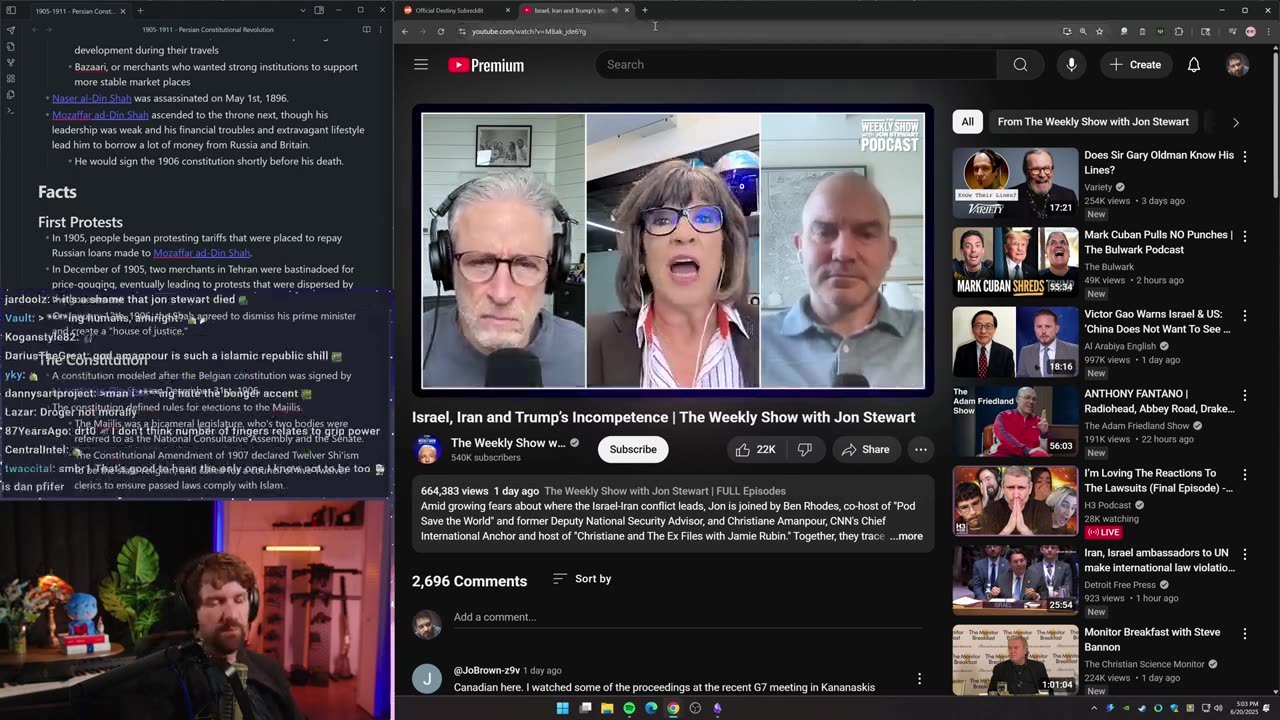Open the three-dot more actions under the video
This screenshot has width=1280, height=720.
pyautogui.click(x=920, y=450)
